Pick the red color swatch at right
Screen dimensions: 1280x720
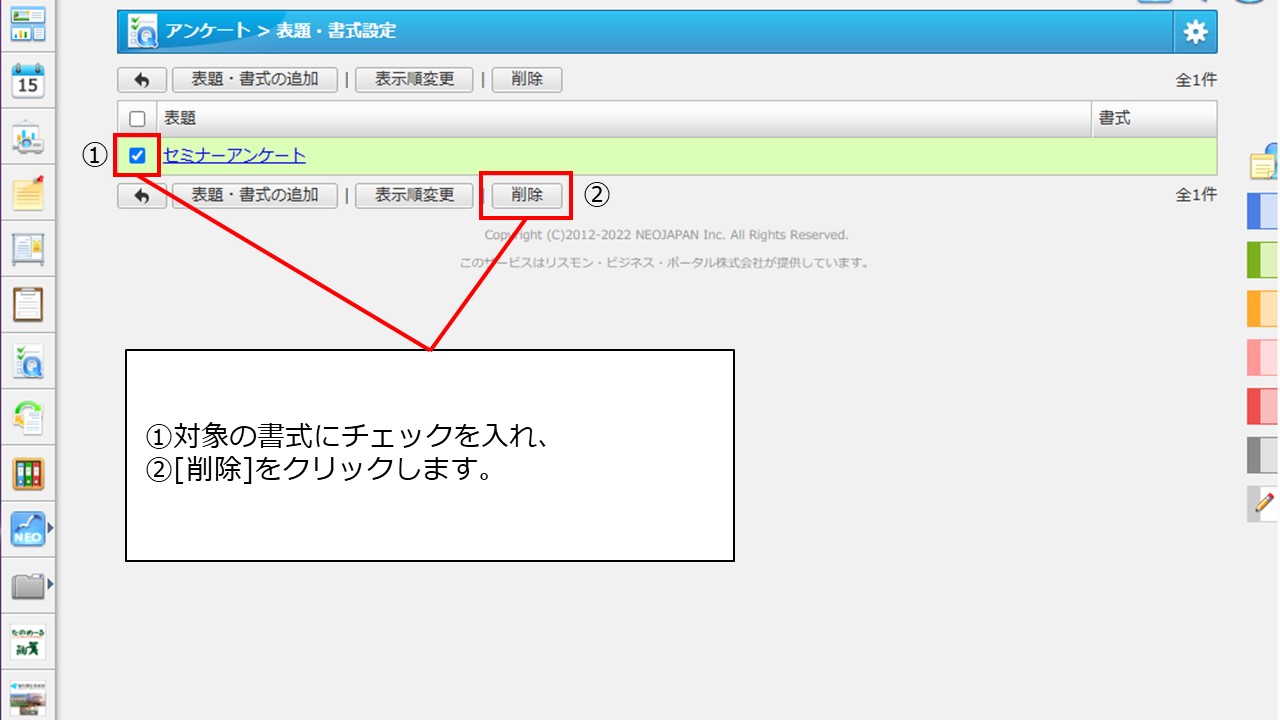point(1263,406)
